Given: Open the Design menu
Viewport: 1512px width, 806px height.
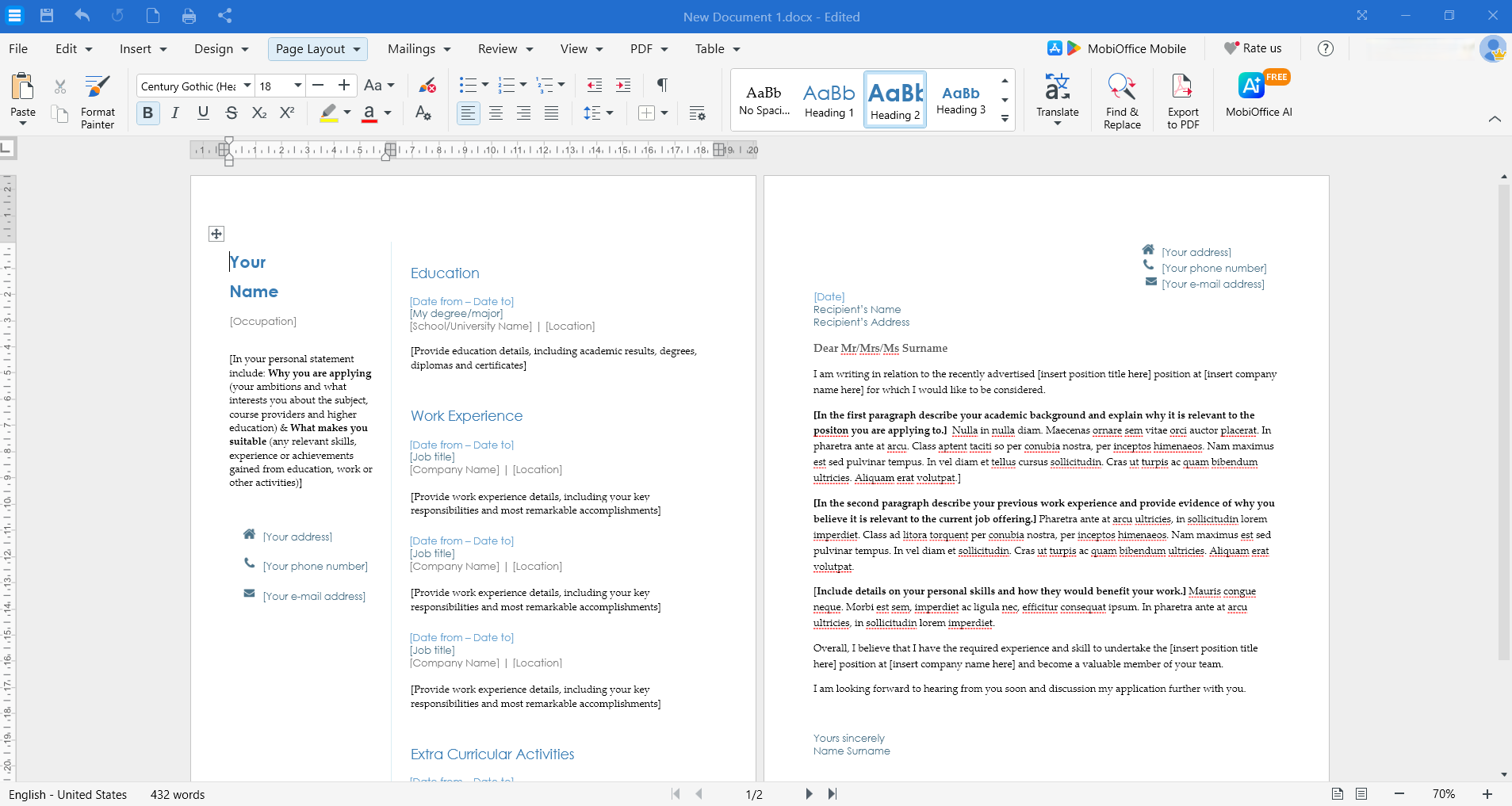Looking at the screenshot, I should (x=221, y=49).
